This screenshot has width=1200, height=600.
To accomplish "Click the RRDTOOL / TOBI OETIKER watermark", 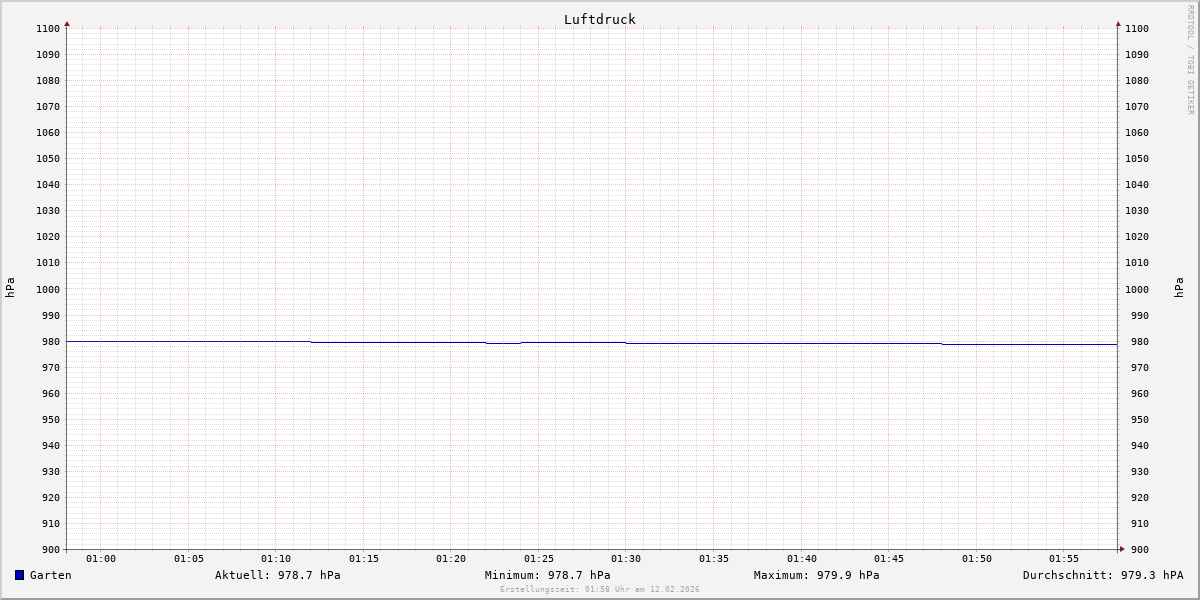I will (x=1190, y=60).
